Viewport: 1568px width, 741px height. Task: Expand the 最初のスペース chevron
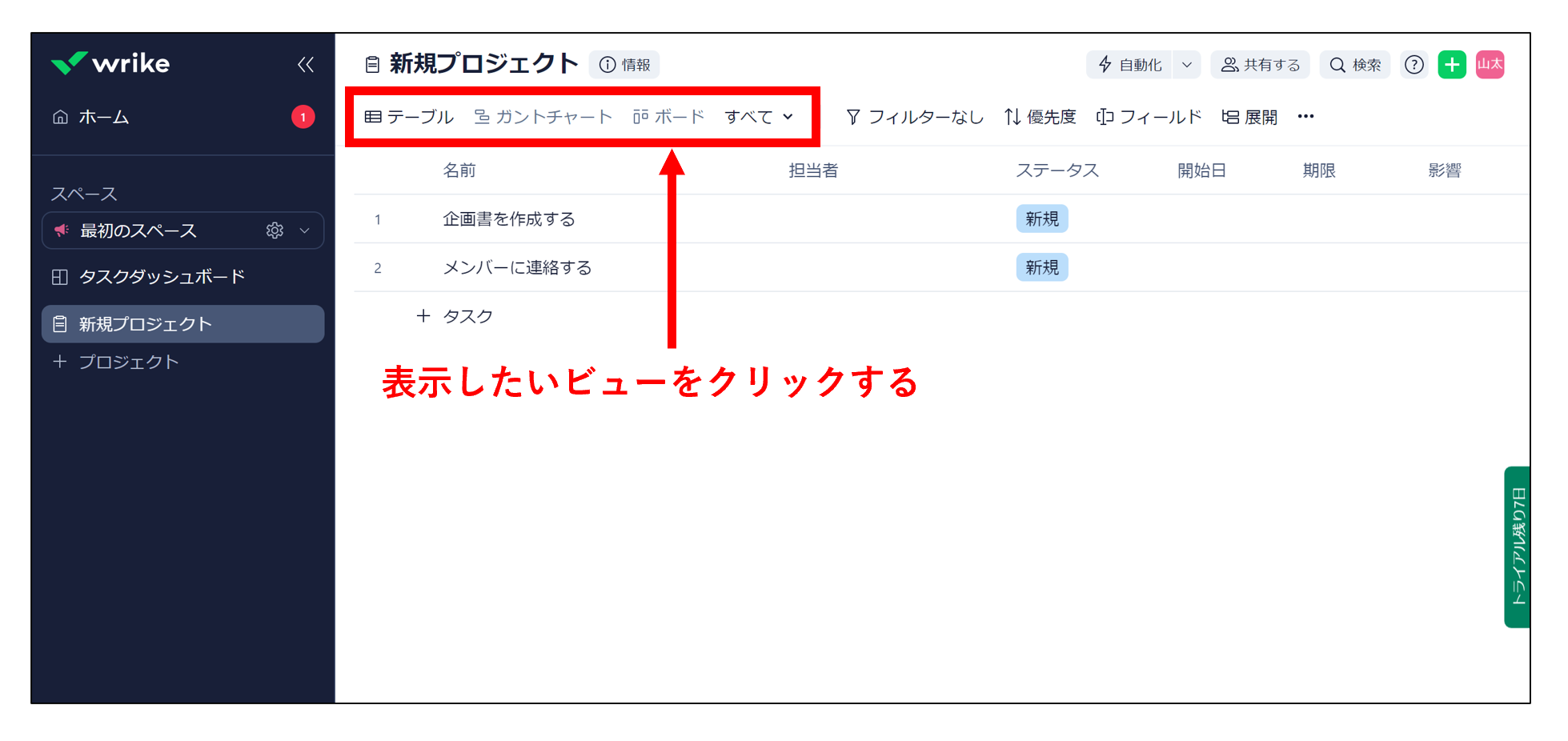click(x=303, y=230)
